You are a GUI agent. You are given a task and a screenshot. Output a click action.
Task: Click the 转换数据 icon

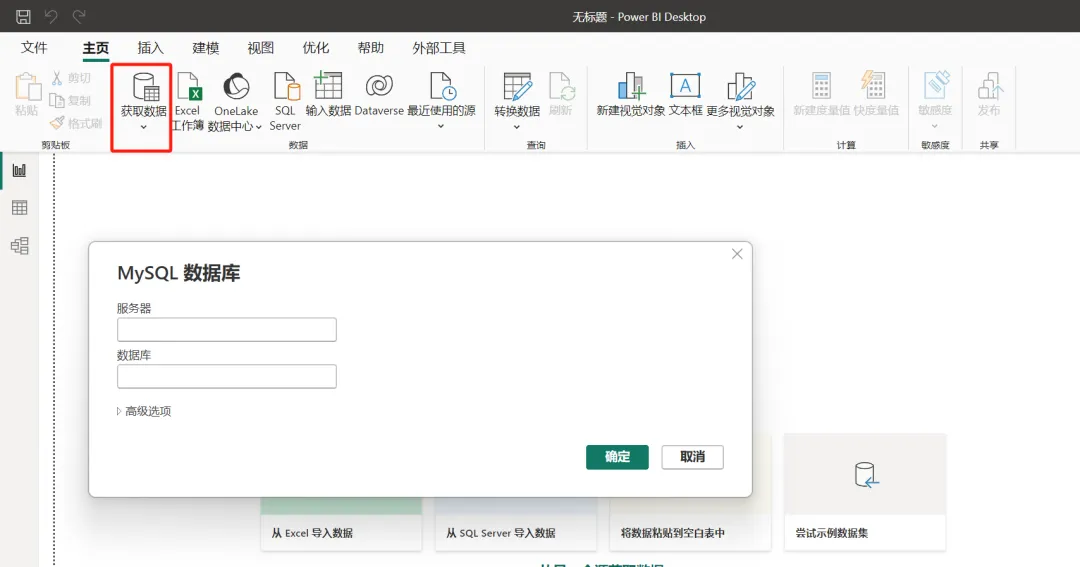tap(517, 86)
